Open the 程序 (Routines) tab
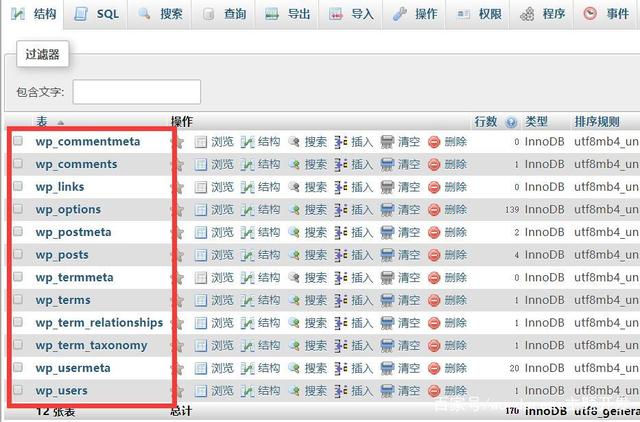The height and width of the screenshot is (422, 640). (x=542, y=14)
